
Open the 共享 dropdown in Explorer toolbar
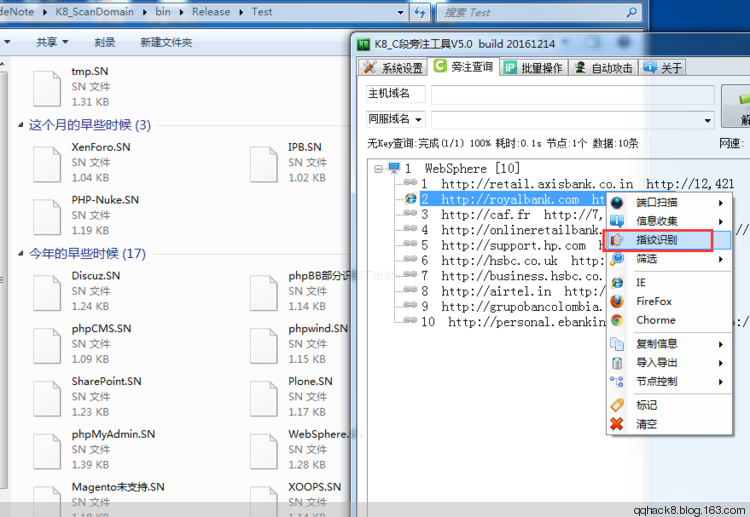pos(52,42)
